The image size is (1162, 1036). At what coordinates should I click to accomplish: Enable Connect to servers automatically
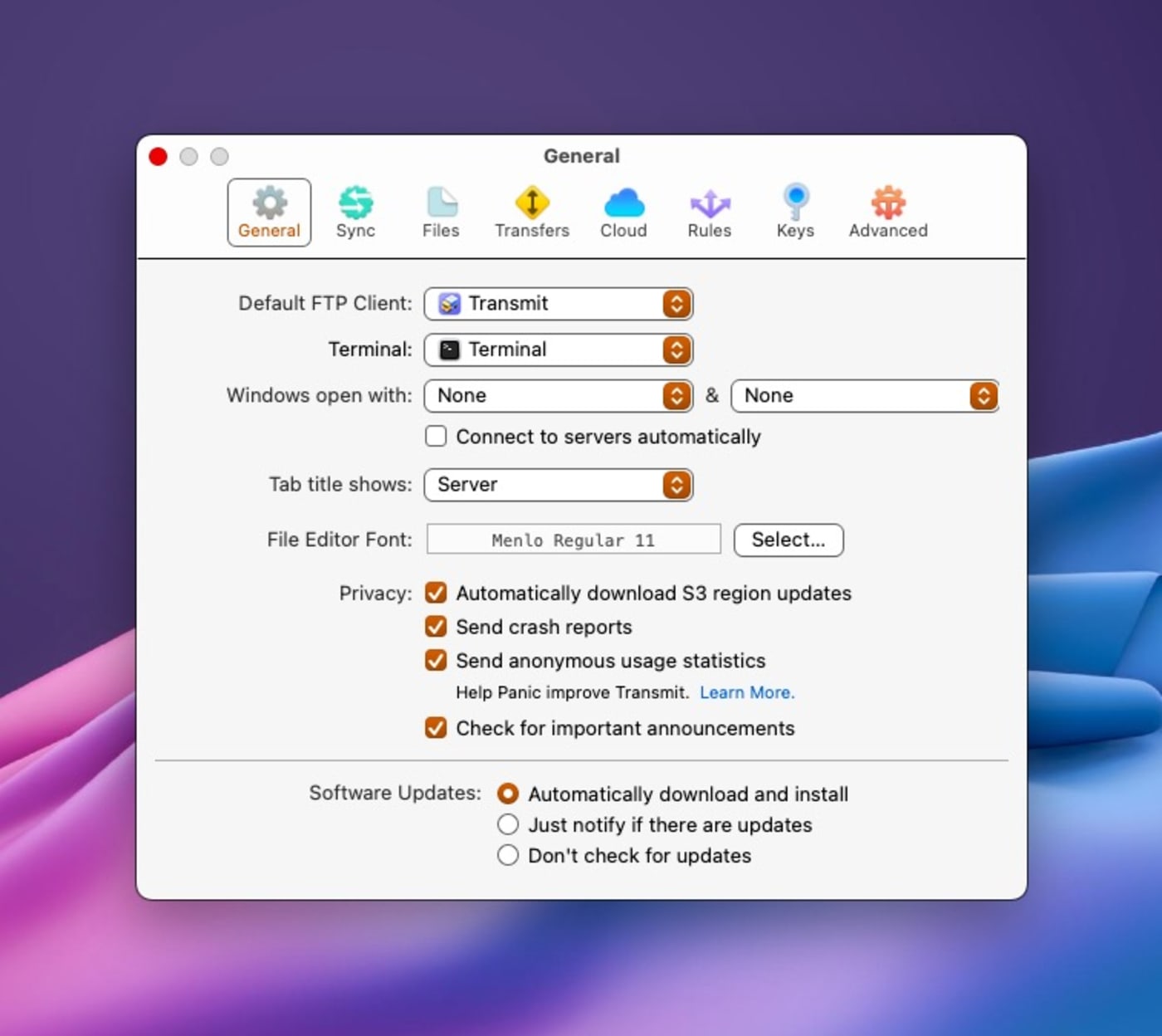(435, 436)
